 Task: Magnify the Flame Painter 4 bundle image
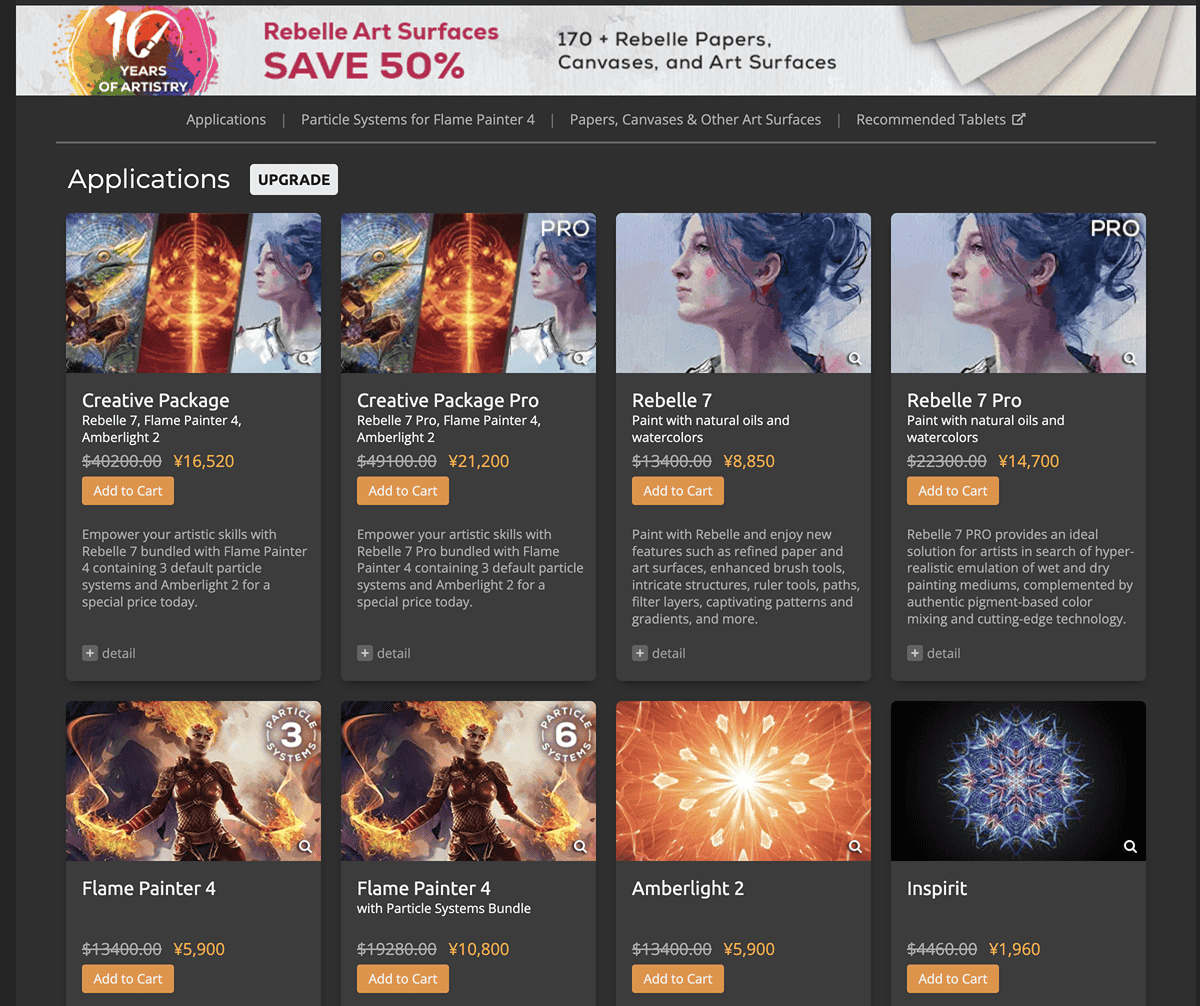tap(580, 846)
